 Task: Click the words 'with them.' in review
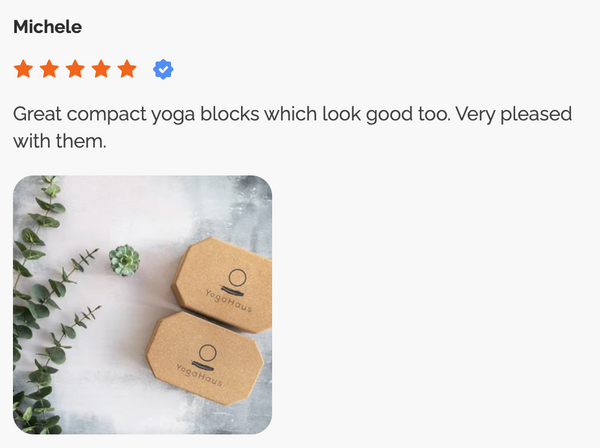60,141
